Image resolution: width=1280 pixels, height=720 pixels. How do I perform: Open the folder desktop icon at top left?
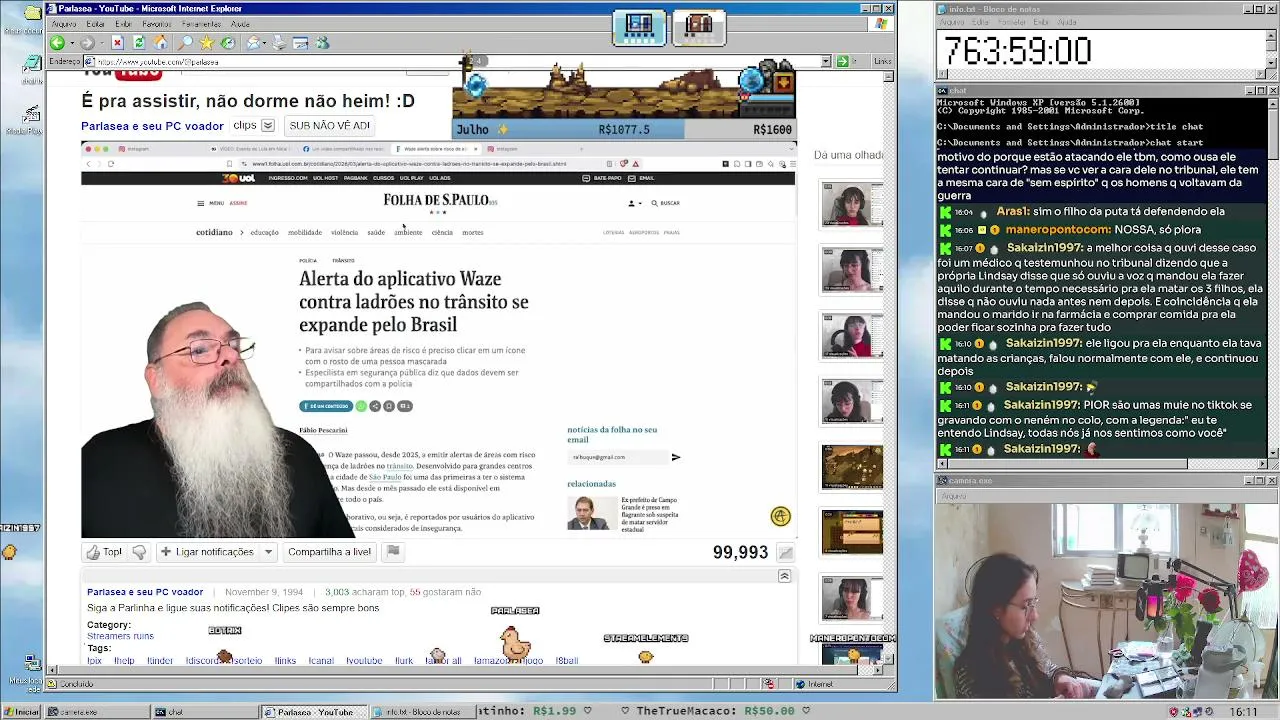point(31,13)
